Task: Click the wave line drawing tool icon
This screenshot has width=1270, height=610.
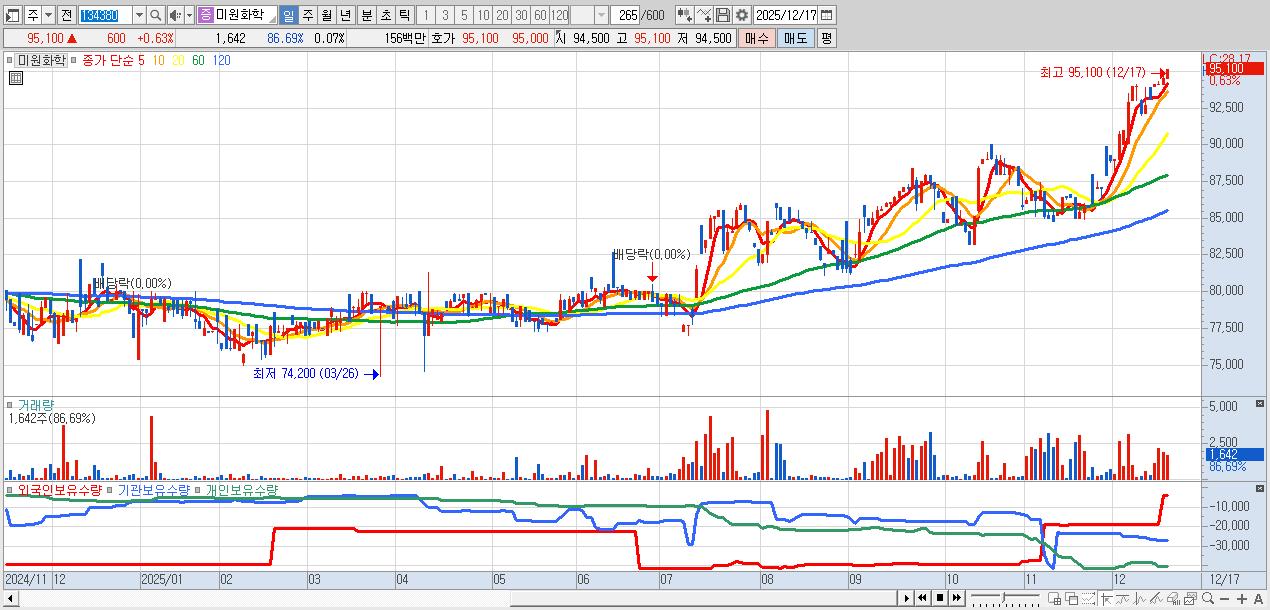Action: point(1122,598)
